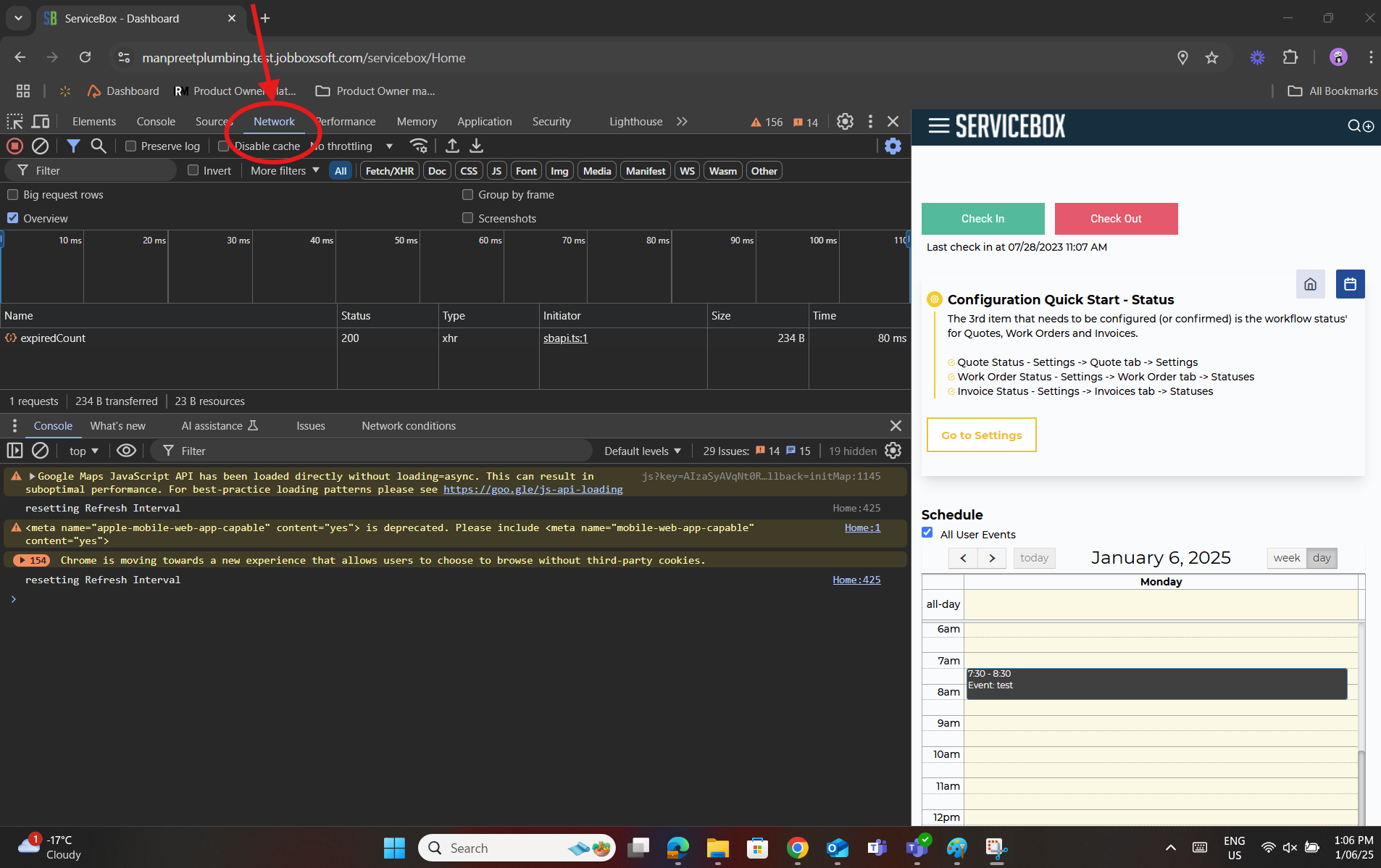This screenshot has width=1381, height=868.
Task: Open the goo.gle js-api-loading link
Action: tap(533, 490)
